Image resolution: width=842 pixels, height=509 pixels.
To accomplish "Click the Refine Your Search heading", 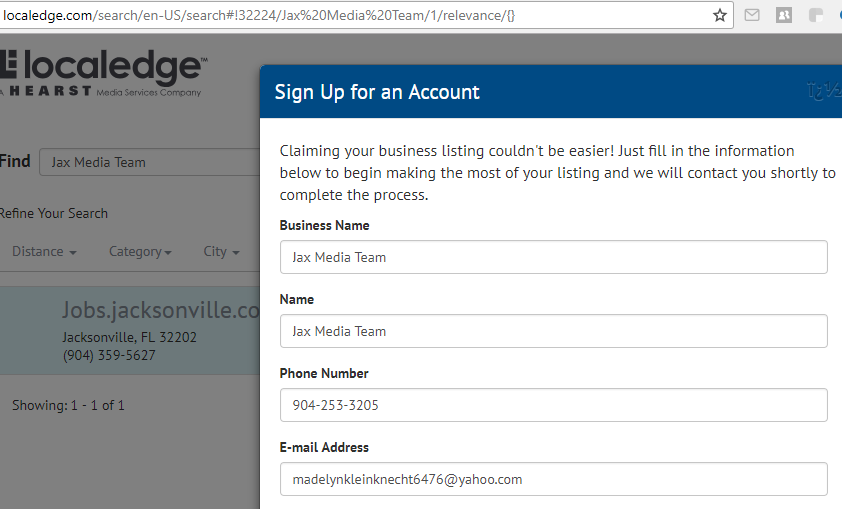I will click(x=54, y=213).
